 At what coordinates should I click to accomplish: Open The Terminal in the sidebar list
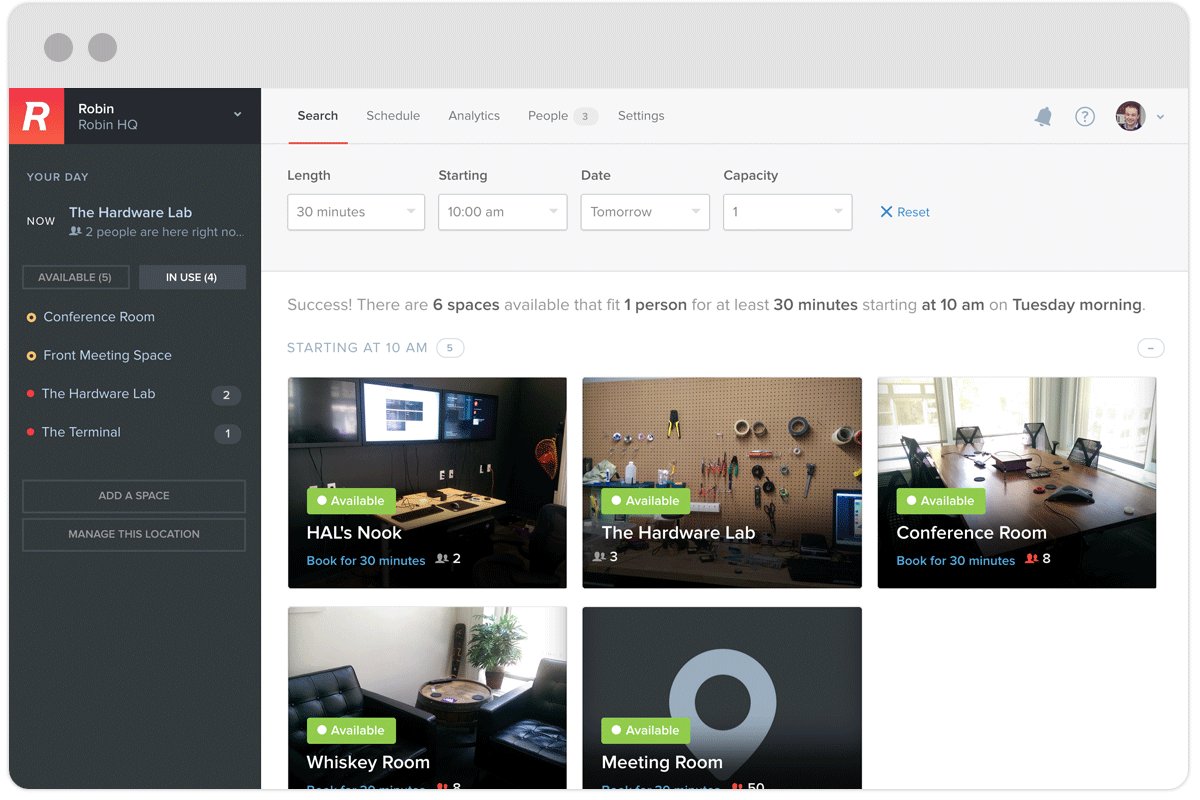pyautogui.click(x=81, y=432)
